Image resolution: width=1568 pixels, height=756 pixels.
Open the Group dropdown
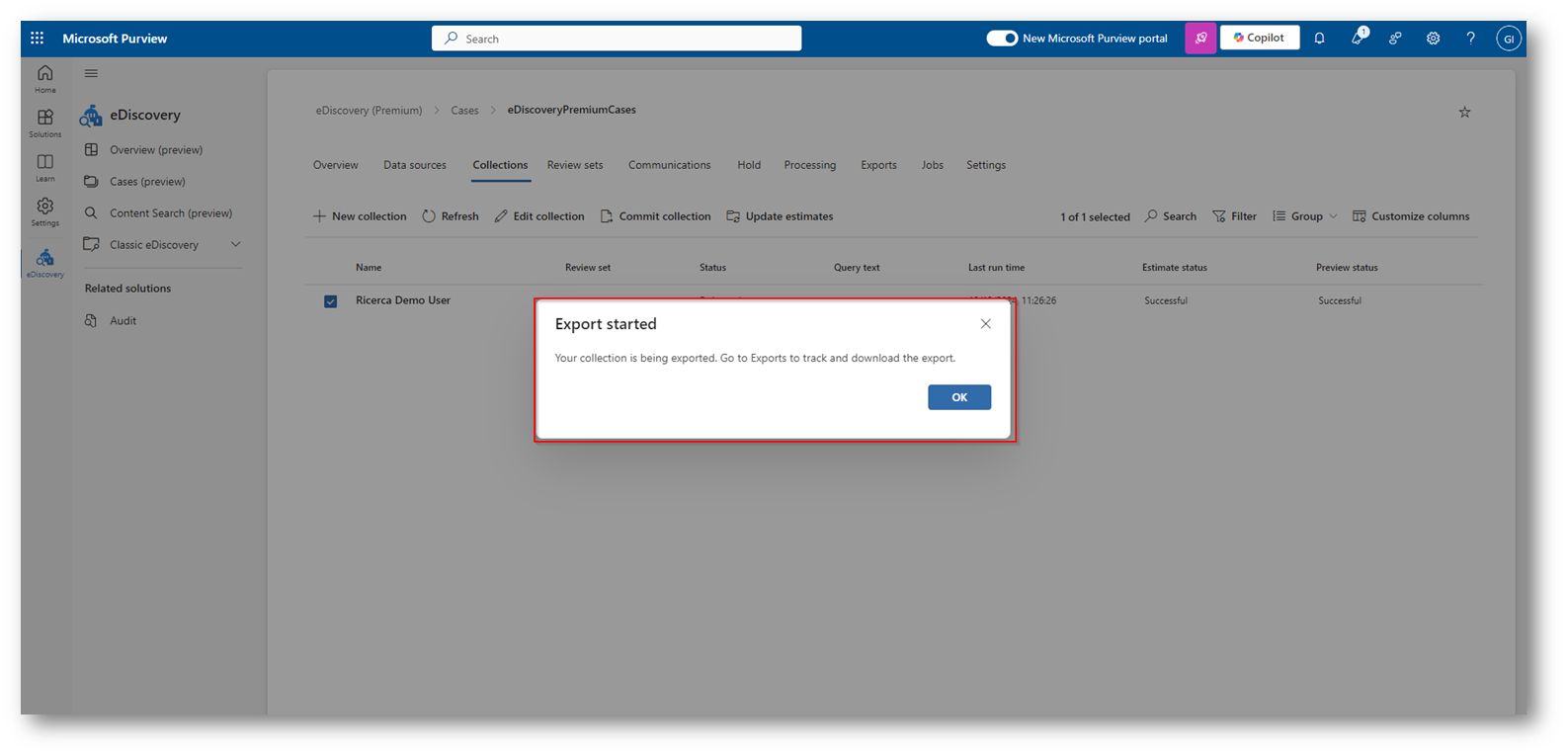1305,216
